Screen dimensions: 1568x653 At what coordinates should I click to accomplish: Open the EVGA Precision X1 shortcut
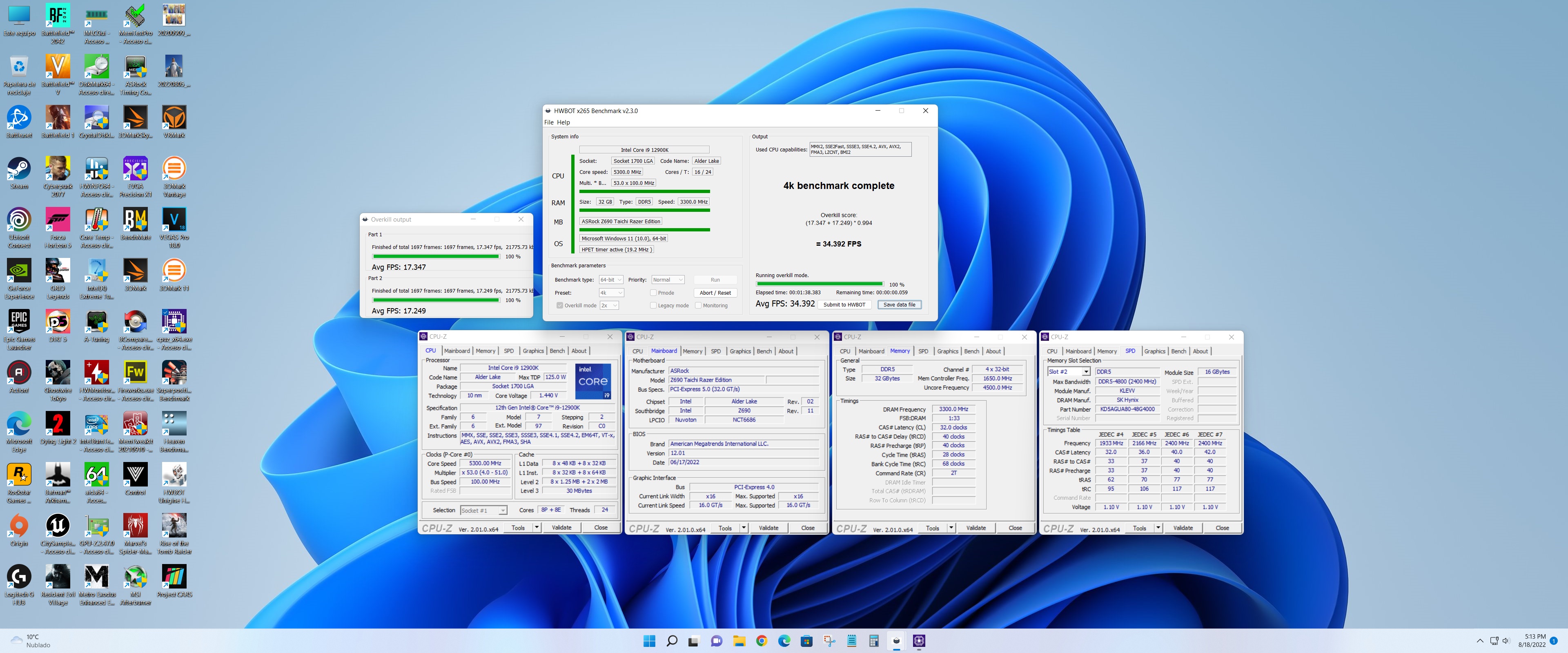[135, 177]
